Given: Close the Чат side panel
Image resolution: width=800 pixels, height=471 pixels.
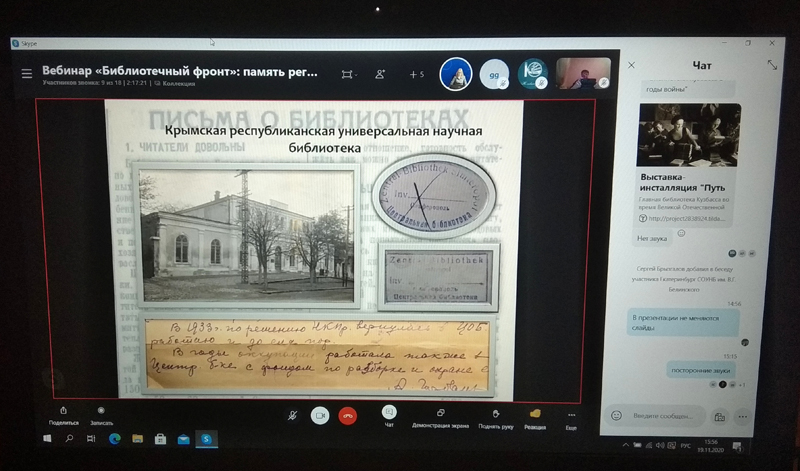Looking at the screenshot, I should pos(631,65).
